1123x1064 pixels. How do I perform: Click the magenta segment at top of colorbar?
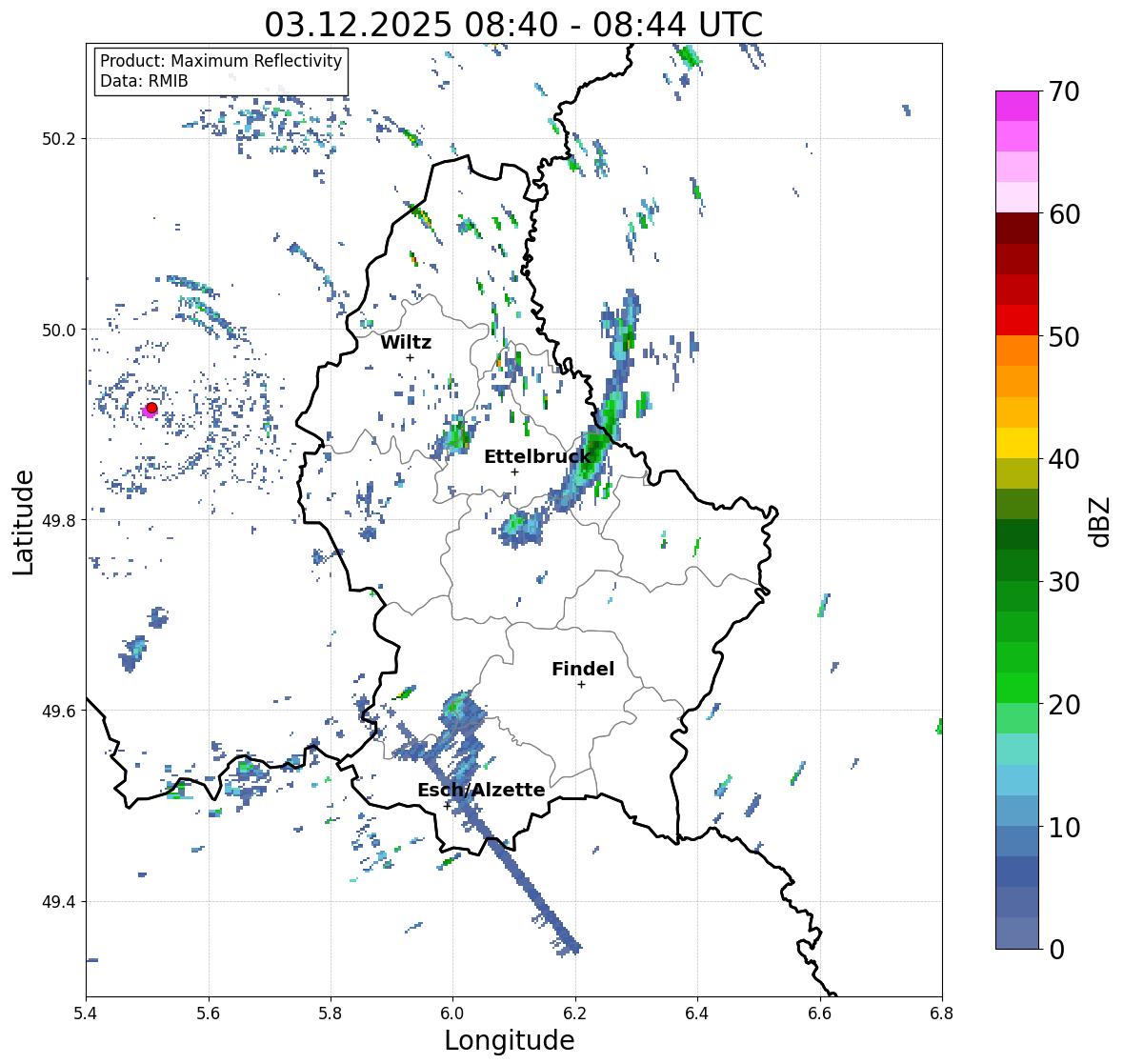[x=1017, y=106]
